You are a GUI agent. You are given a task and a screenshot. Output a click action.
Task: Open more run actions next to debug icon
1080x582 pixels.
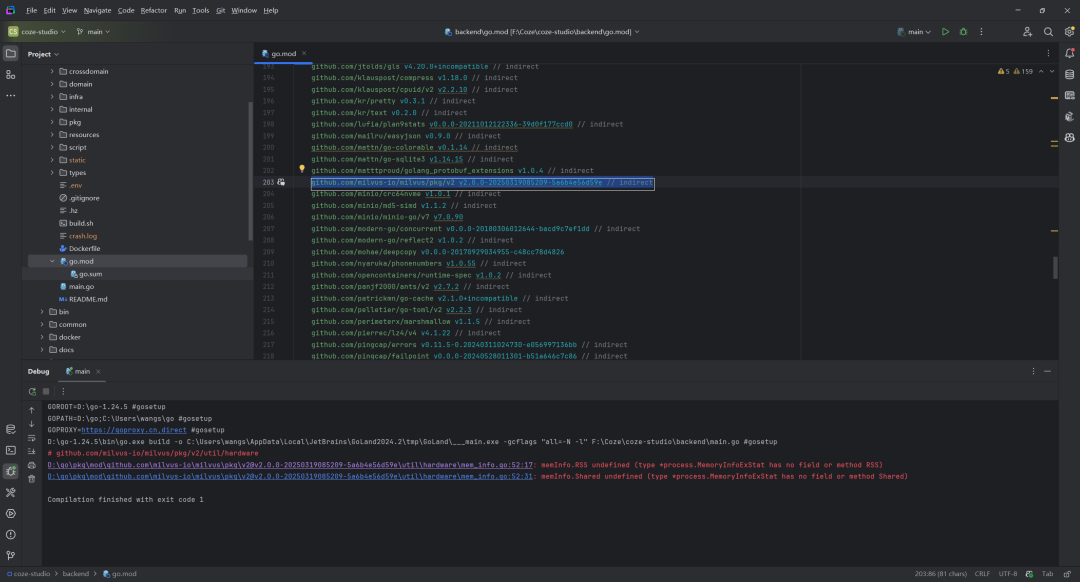[982, 32]
